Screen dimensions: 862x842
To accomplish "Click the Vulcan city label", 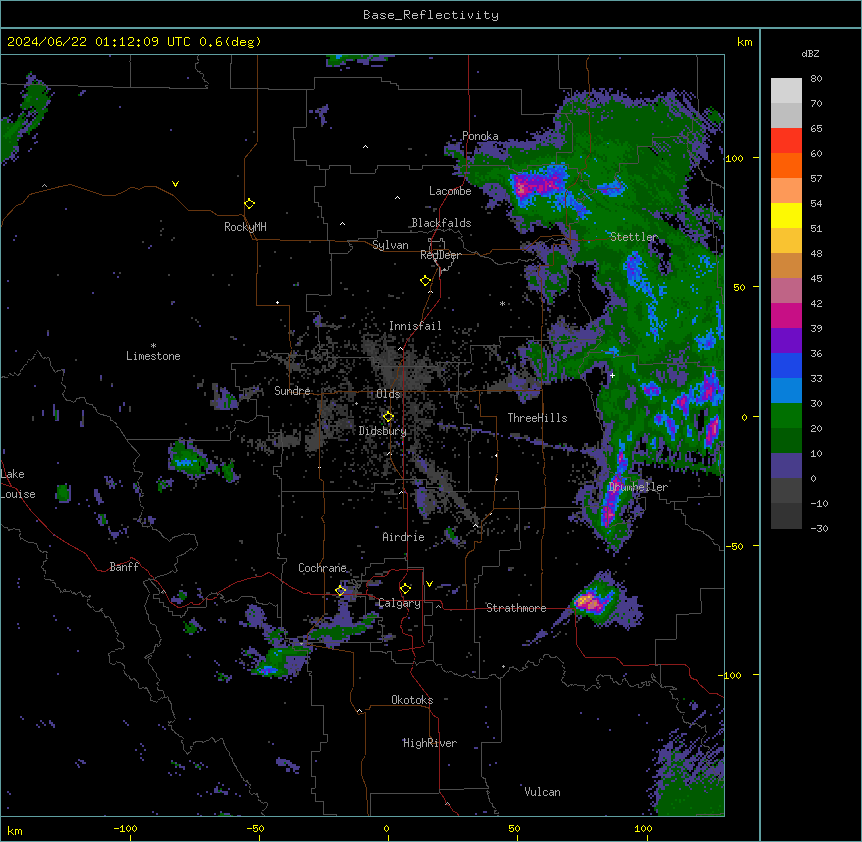I will pos(542,792).
